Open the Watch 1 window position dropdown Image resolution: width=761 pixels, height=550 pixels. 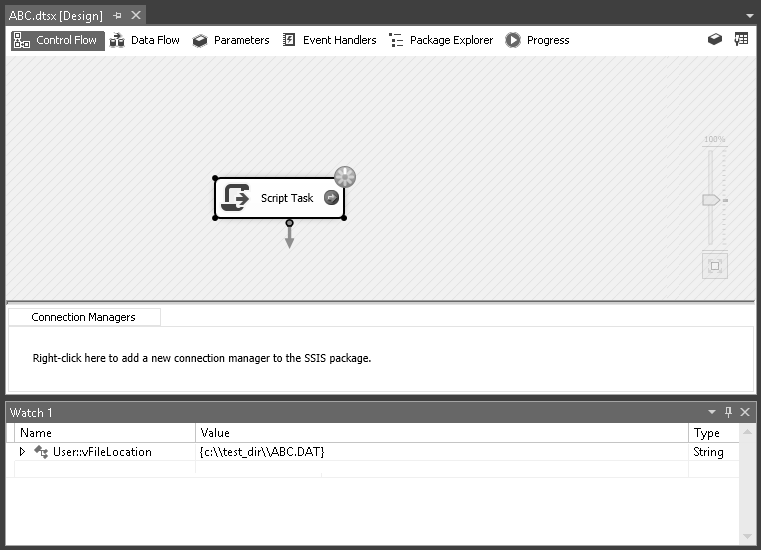click(712, 412)
